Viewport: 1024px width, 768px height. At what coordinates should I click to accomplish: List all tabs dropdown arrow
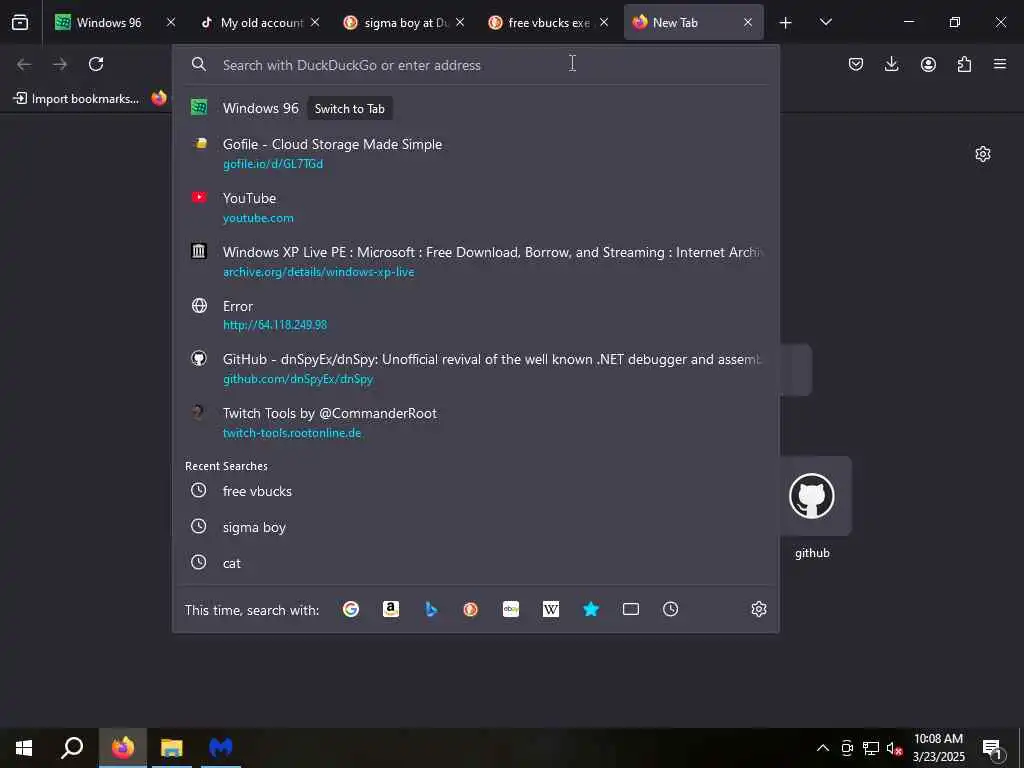point(826,23)
